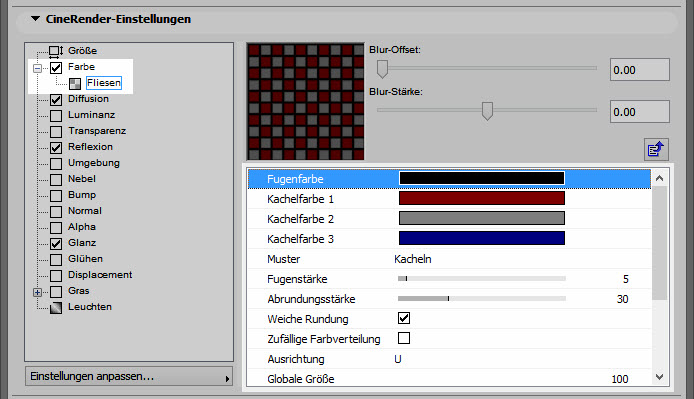
Task: Open the gray Kachelfarbe 2 swatch
Action: [x=482, y=218]
